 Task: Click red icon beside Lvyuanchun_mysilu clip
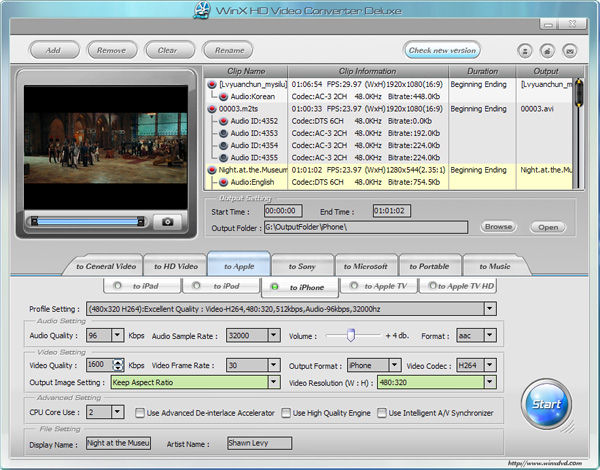(x=212, y=84)
